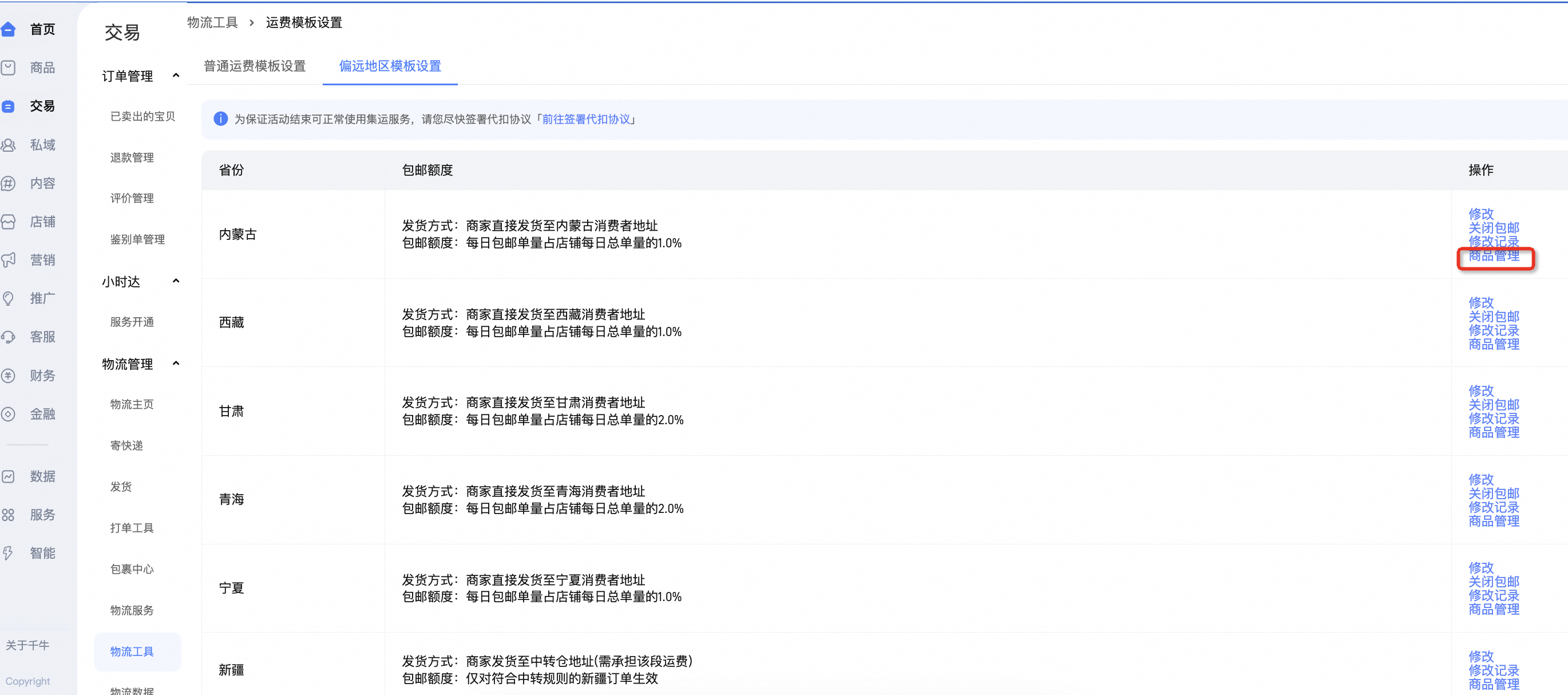Click the blue info icon in notice banner

[220, 119]
